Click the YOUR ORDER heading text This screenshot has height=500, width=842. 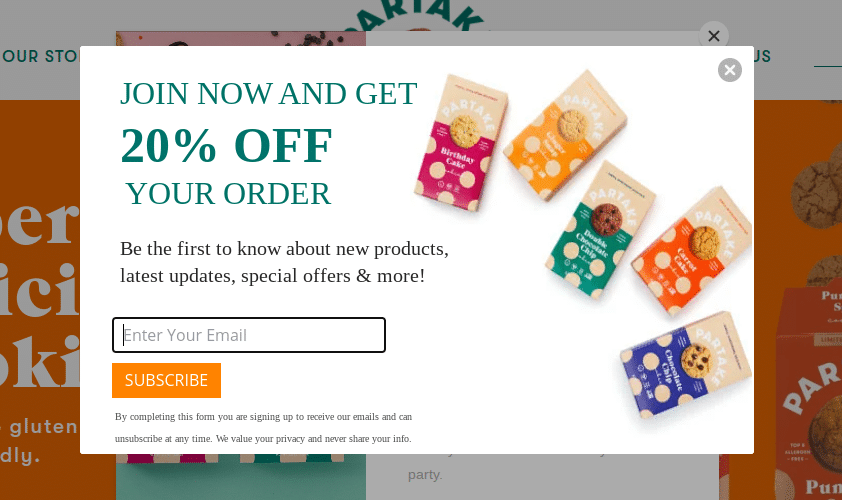(228, 194)
